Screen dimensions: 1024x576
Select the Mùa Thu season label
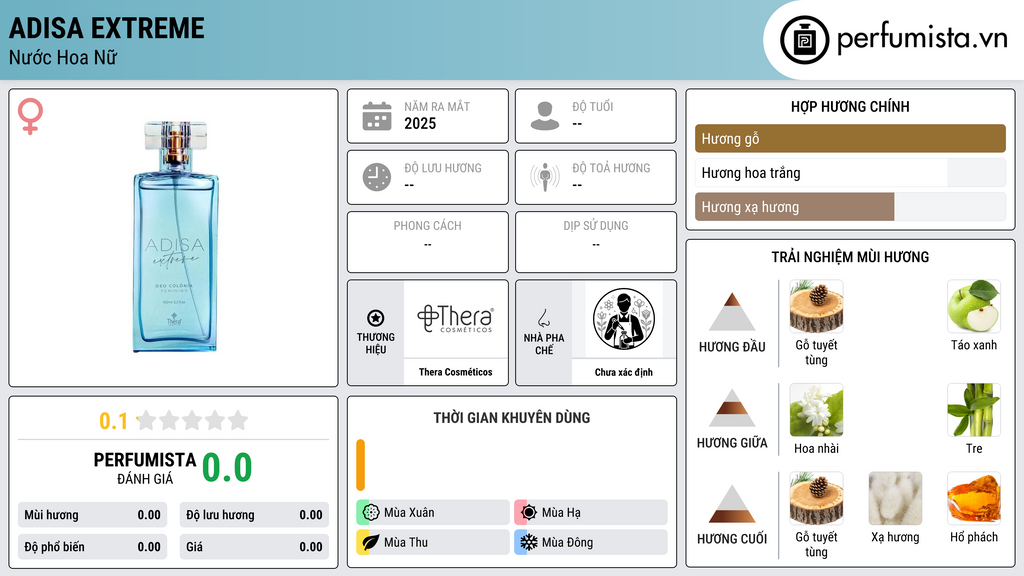coord(406,542)
